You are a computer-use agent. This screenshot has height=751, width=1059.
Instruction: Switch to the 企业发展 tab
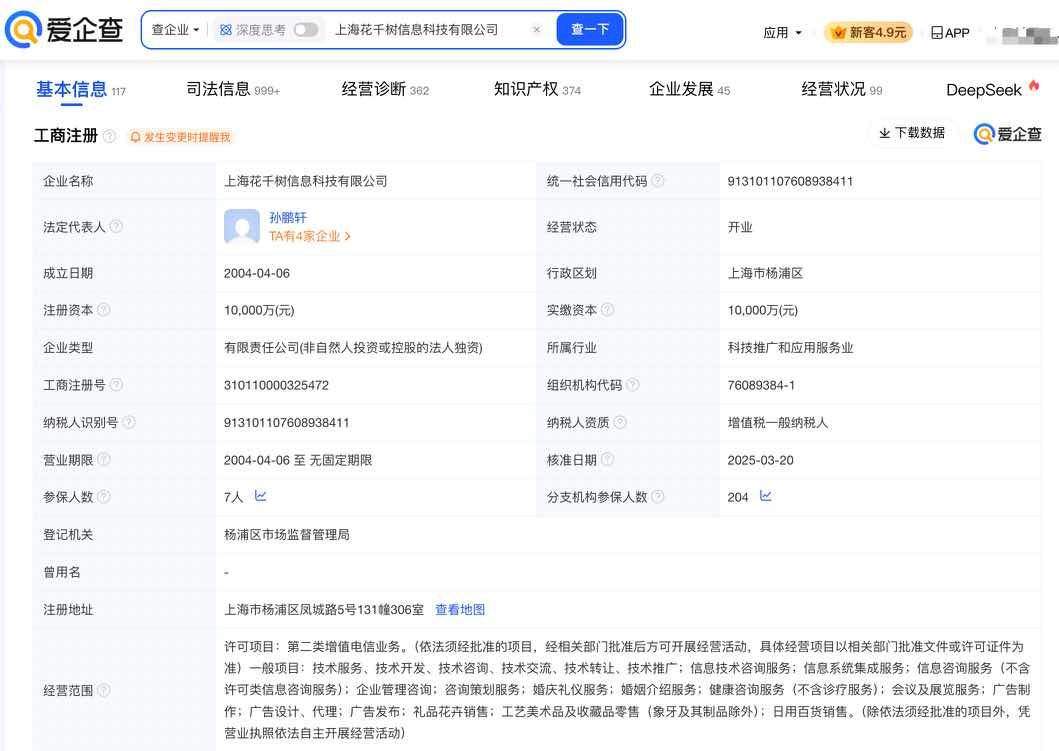click(x=690, y=90)
